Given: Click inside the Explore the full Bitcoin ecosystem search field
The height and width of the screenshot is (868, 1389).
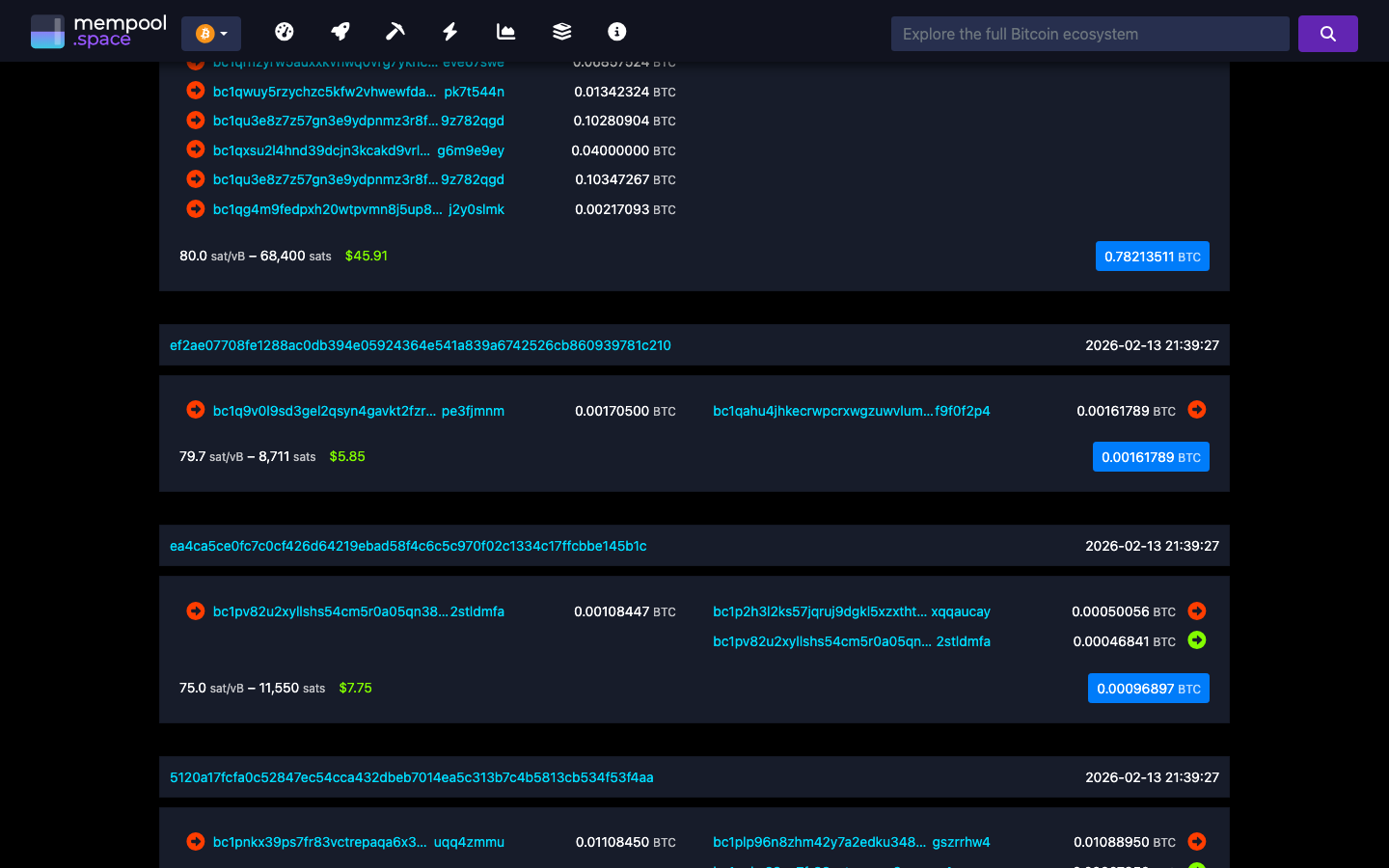Looking at the screenshot, I should 1089,33.
